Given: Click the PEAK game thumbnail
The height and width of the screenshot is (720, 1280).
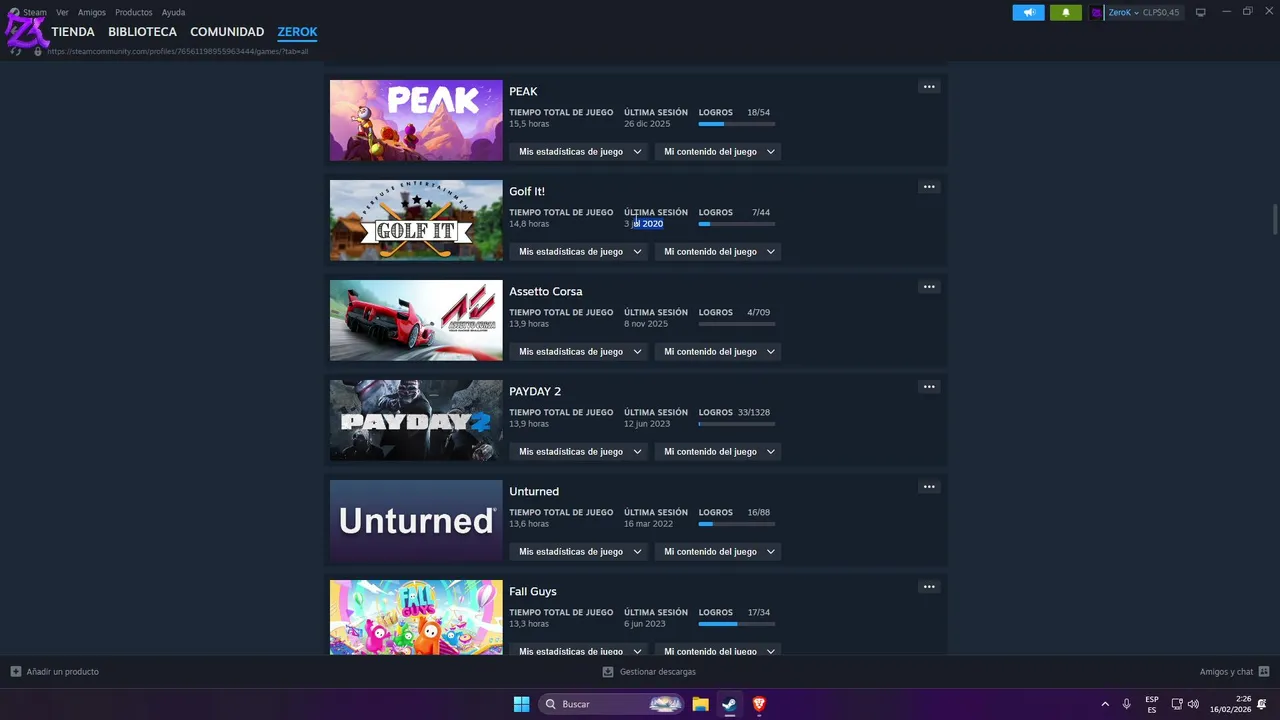Looking at the screenshot, I should coord(416,120).
